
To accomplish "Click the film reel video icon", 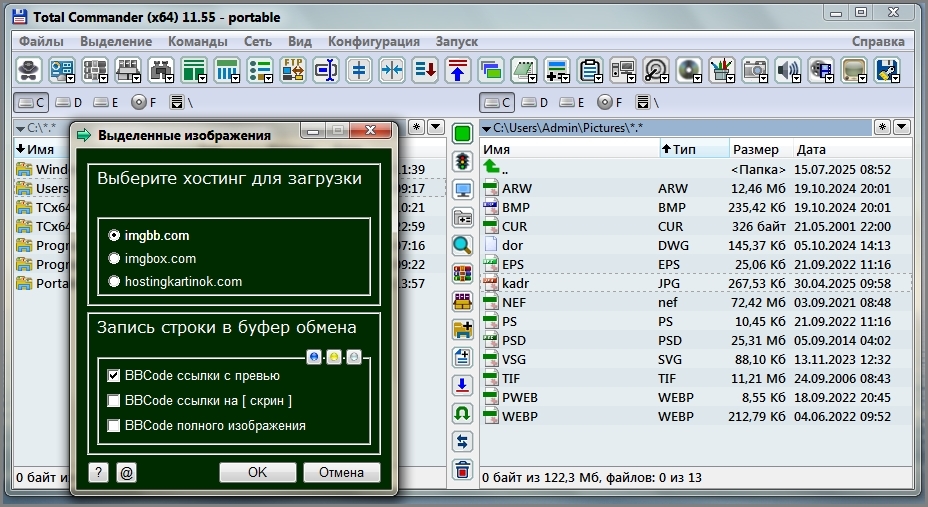I will pyautogui.click(x=820, y=70).
